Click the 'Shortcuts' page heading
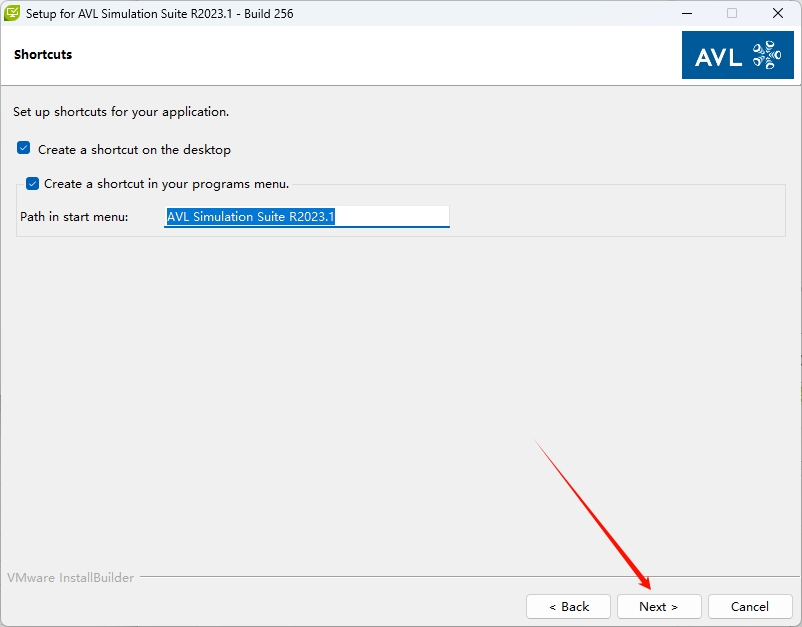The height and width of the screenshot is (627, 802). click(x=43, y=55)
